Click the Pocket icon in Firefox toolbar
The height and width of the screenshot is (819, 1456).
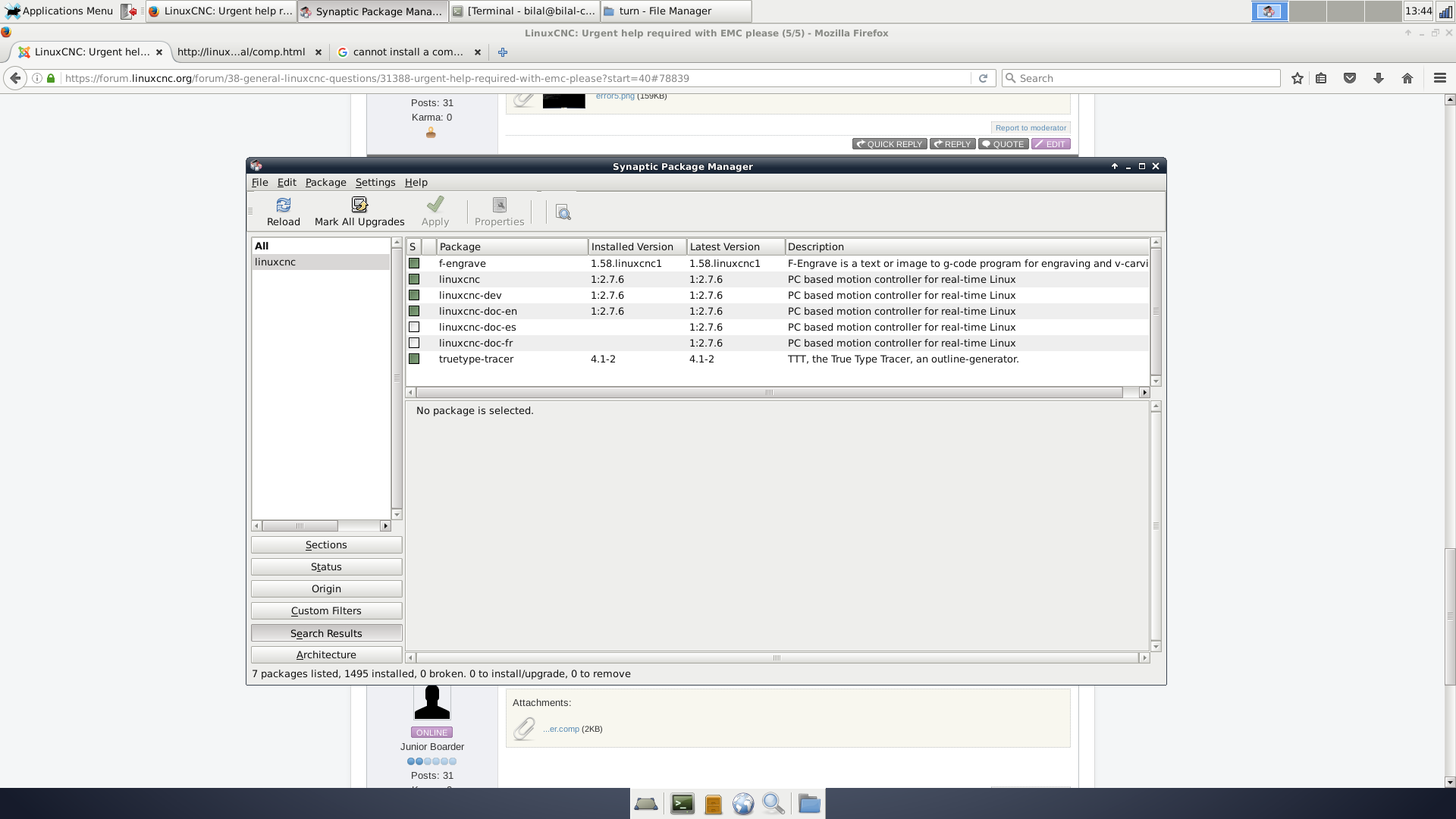coord(1350,78)
